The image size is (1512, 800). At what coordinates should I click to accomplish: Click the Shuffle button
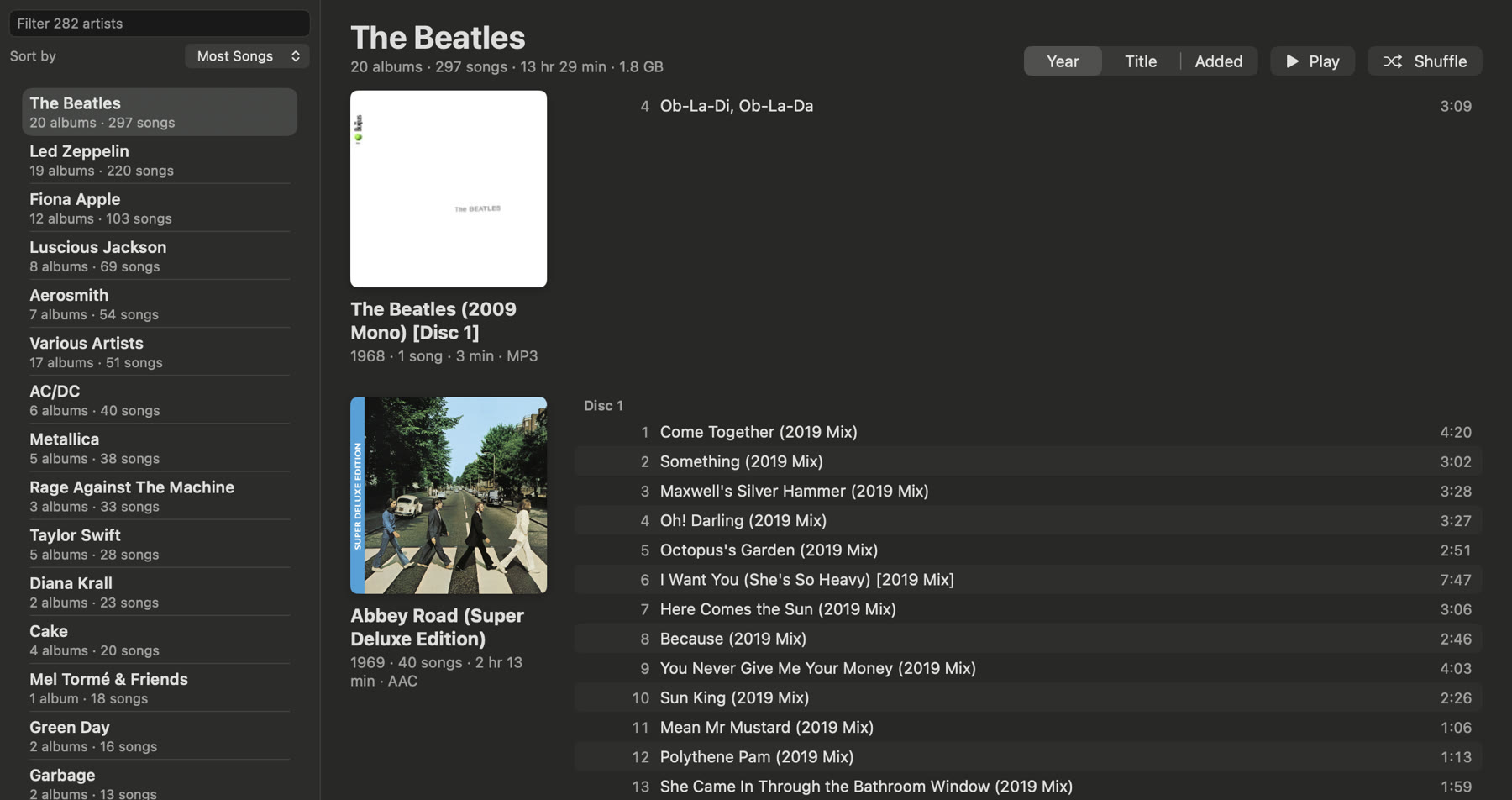(x=1425, y=61)
